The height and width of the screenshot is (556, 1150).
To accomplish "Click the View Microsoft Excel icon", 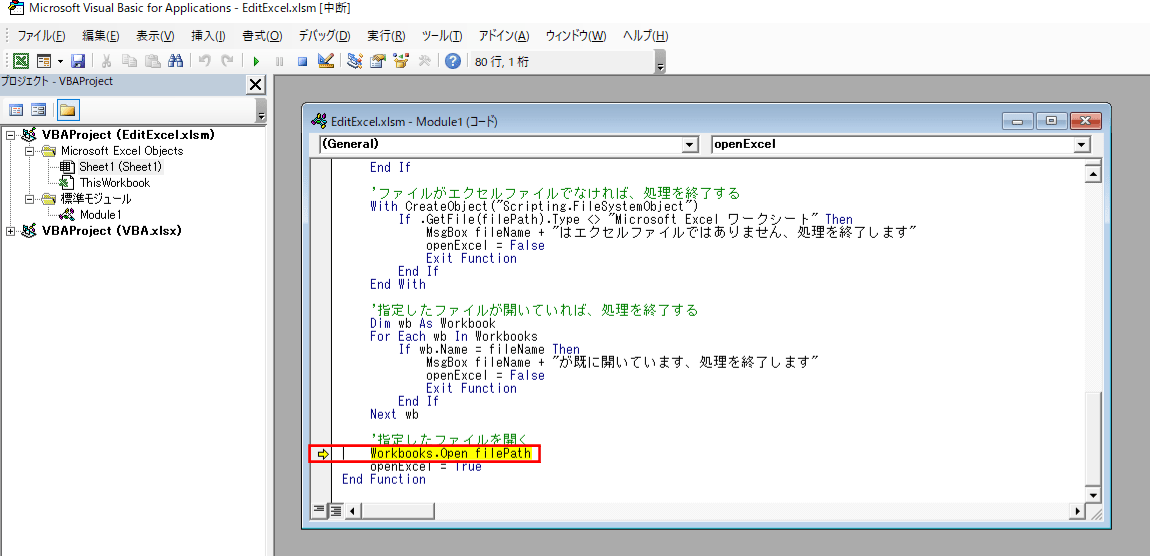I will pos(21,61).
